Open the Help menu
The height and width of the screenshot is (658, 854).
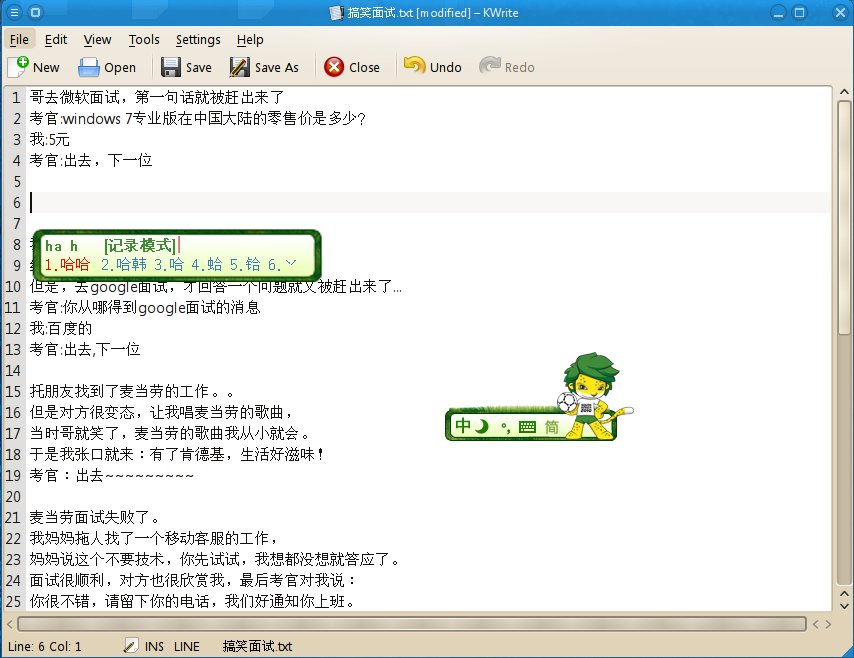pyautogui.click(x=250, y=40)
